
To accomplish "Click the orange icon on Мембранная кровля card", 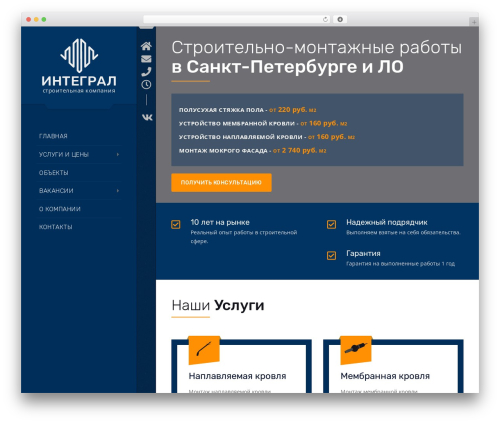I will pyautogui.click(x=356, y=350).
